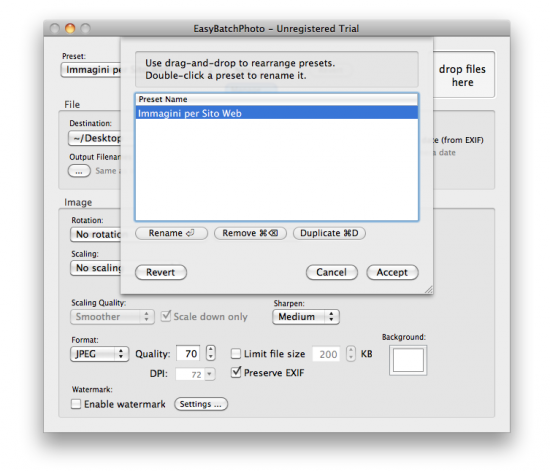This screenshot has height=471, width=550.
Task: Open the DPI combo box arrow
Action: 209,374
